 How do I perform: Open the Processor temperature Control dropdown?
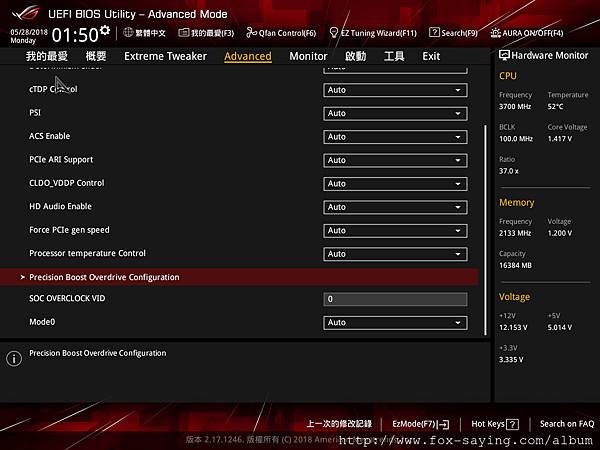395,254
